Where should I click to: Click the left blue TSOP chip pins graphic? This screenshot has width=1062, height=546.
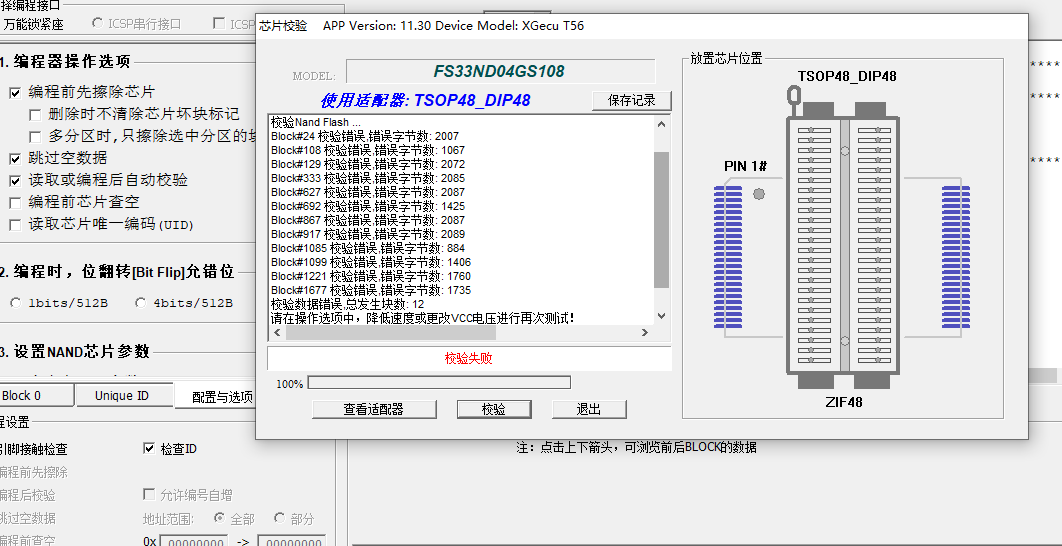pyautogui.click(x=727, y=244)
